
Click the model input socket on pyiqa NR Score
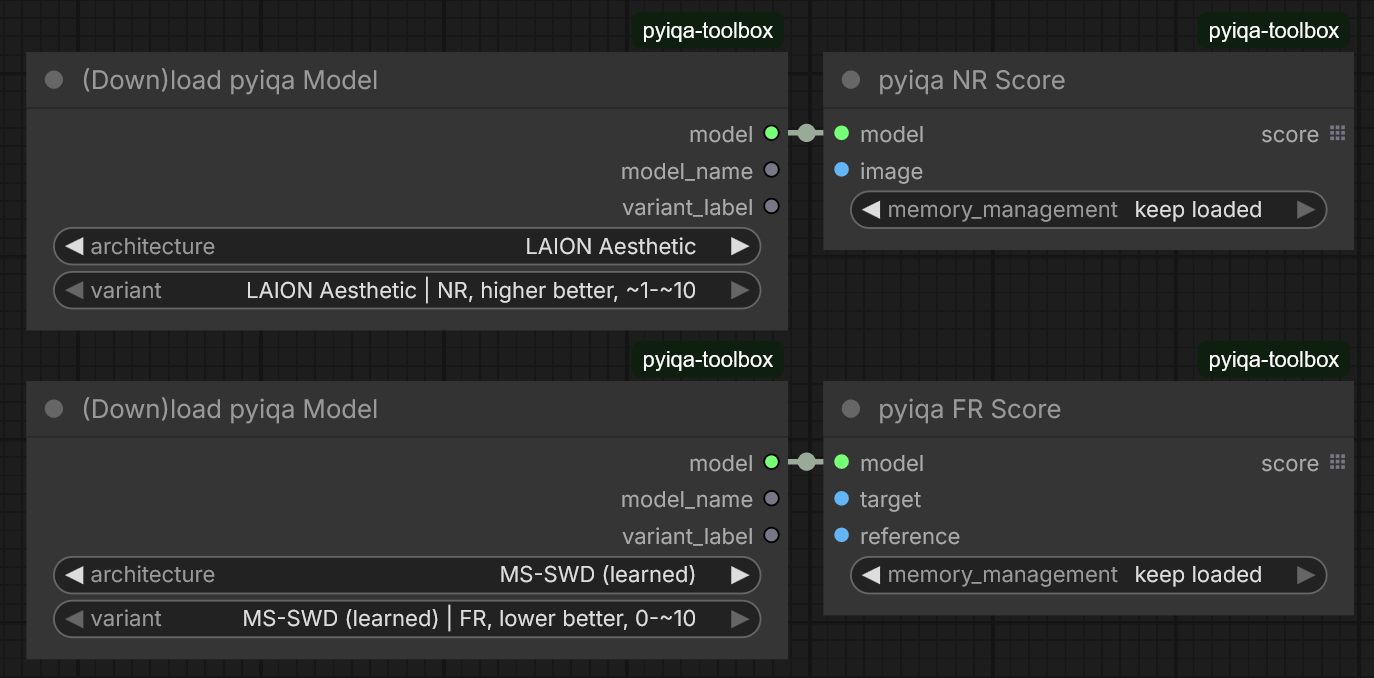(x=841, y=133)
